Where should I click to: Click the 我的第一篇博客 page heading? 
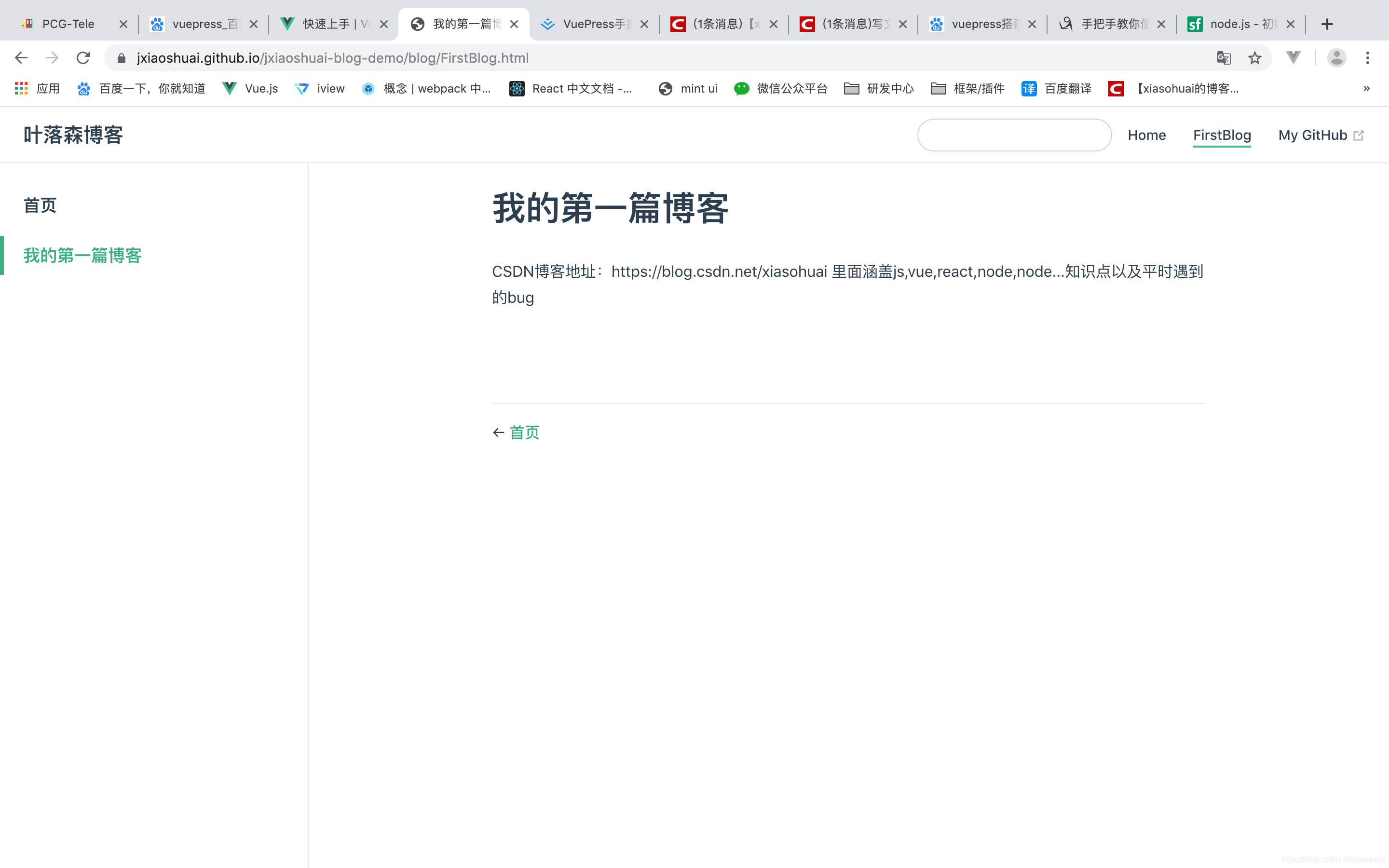pyautogui.click(x=610, y=208)
